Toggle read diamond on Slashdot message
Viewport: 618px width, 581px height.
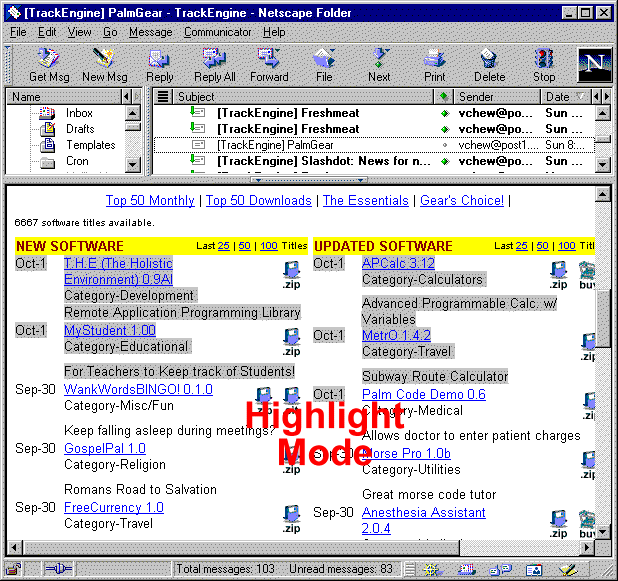pyautogui.click(x=445, y=161)
